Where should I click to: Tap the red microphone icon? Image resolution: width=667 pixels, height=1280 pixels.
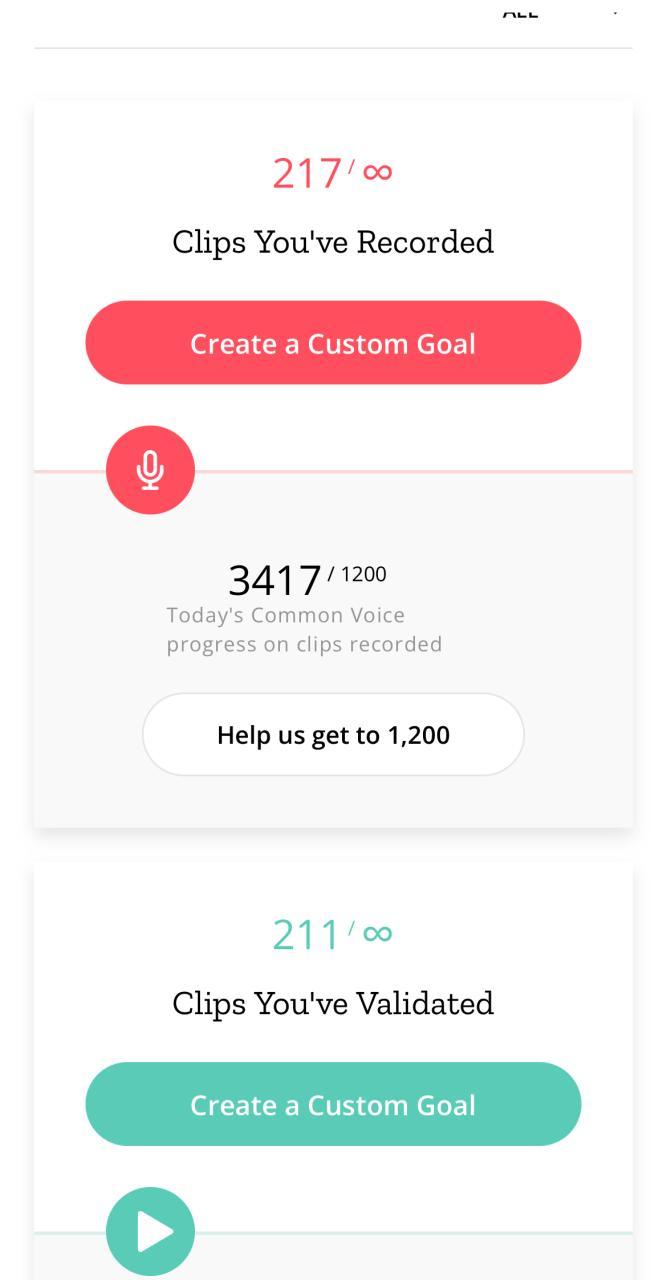[150, 470]
